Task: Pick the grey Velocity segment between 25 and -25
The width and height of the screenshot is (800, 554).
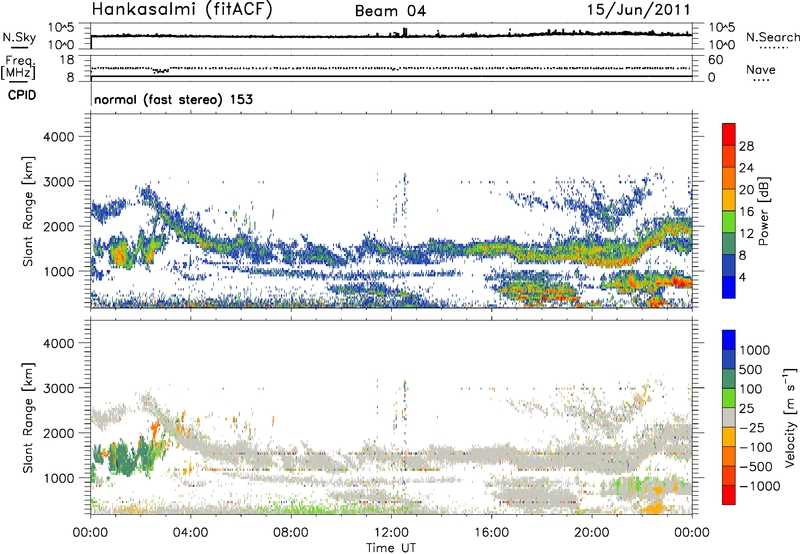Action: click(729, 417)
